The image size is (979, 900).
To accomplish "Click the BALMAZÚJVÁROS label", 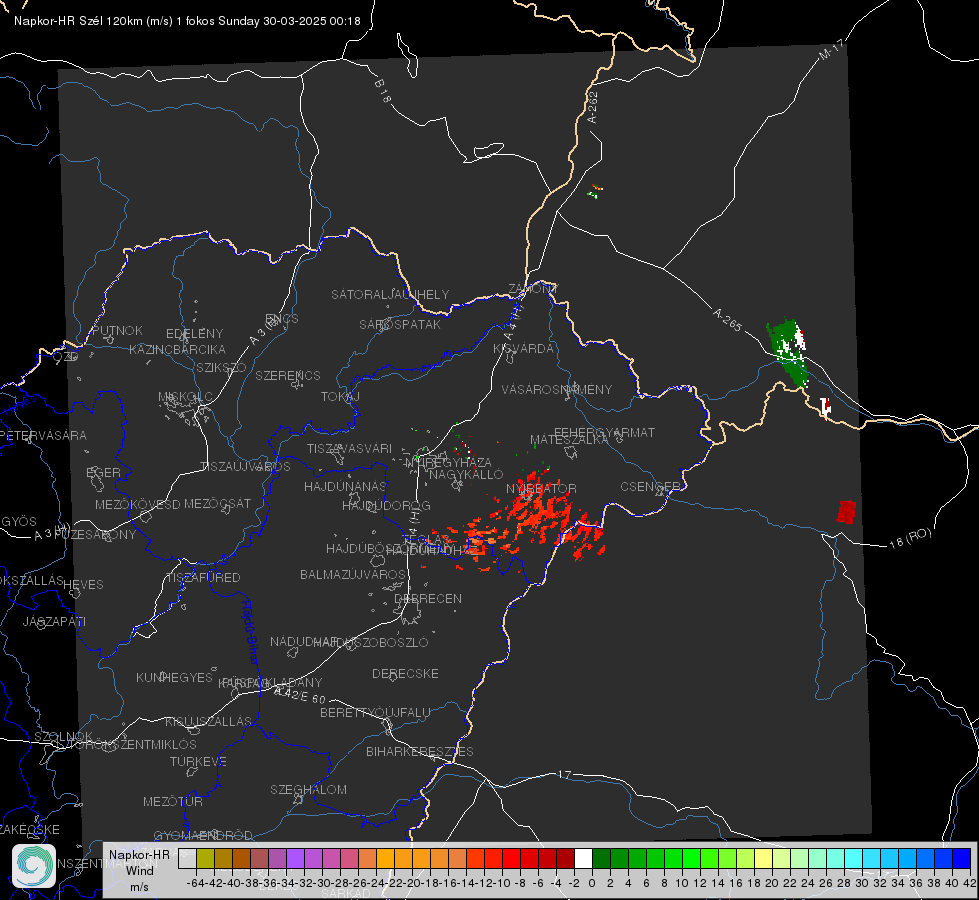I will 353,574.
